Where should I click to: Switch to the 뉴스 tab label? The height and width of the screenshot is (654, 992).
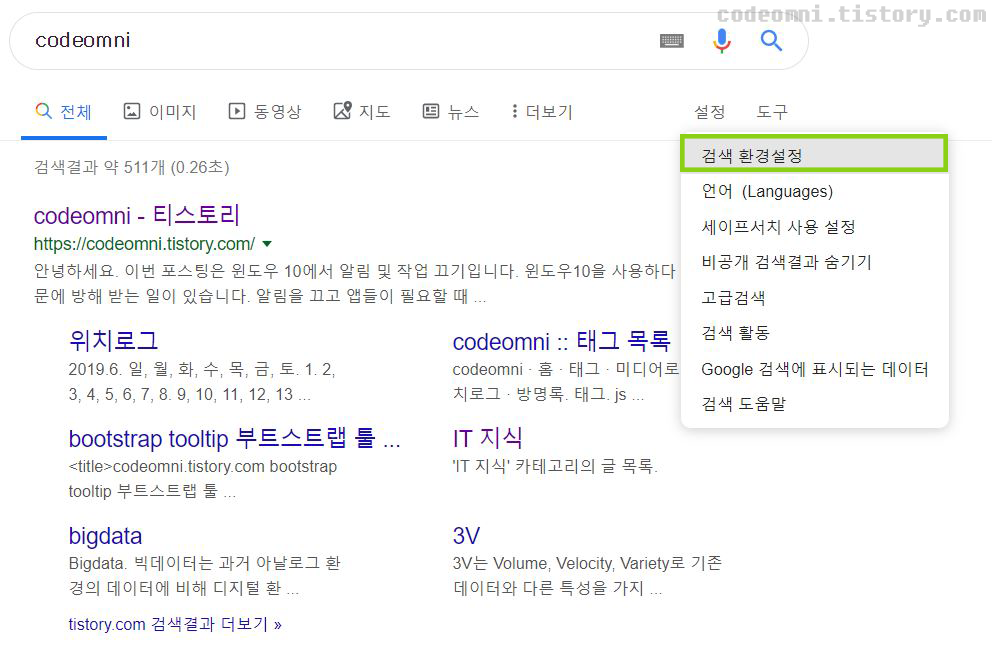[x=463, y=112]
